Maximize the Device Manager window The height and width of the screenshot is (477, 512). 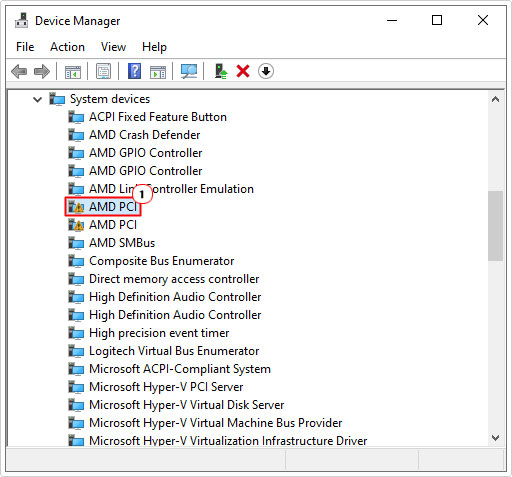coord(437,21)
